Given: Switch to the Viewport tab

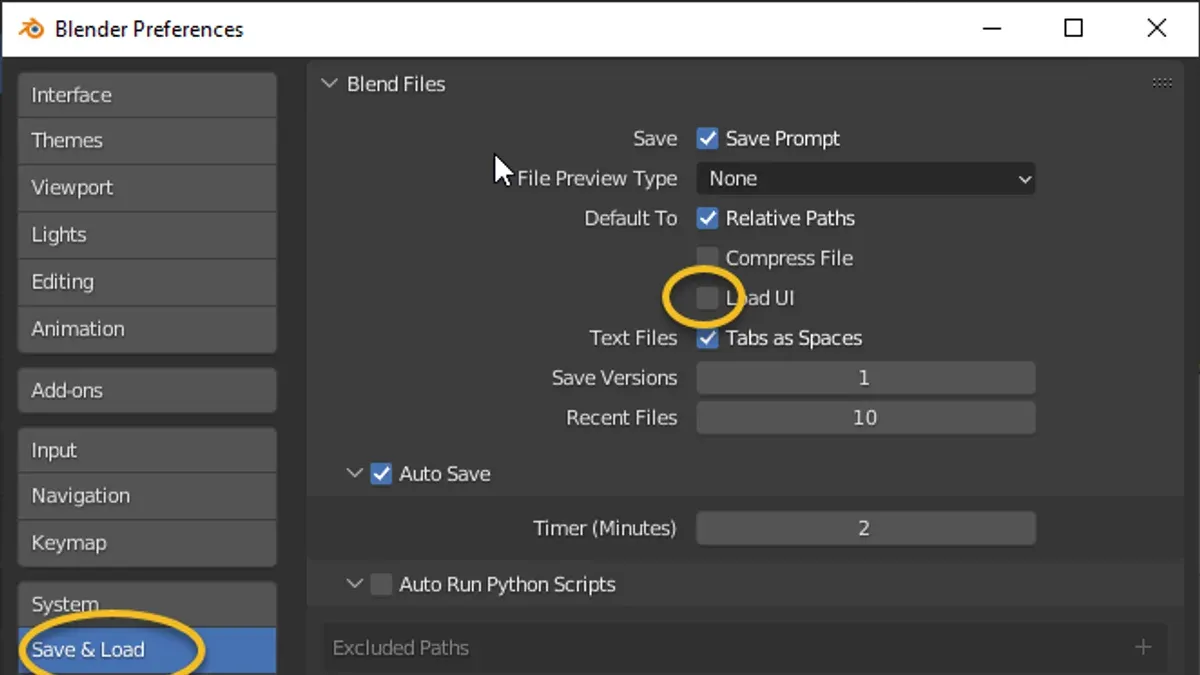Looking at the screenshot, I should click(x=147, y=188).
